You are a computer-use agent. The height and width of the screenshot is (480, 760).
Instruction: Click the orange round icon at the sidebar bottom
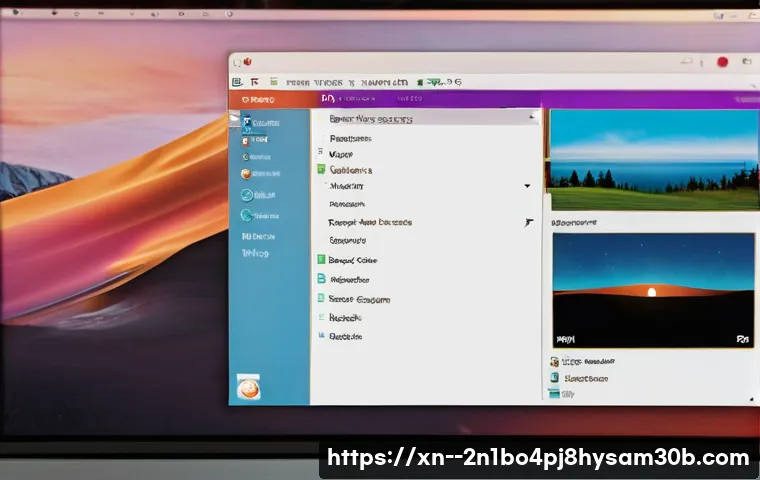(248, 387)
